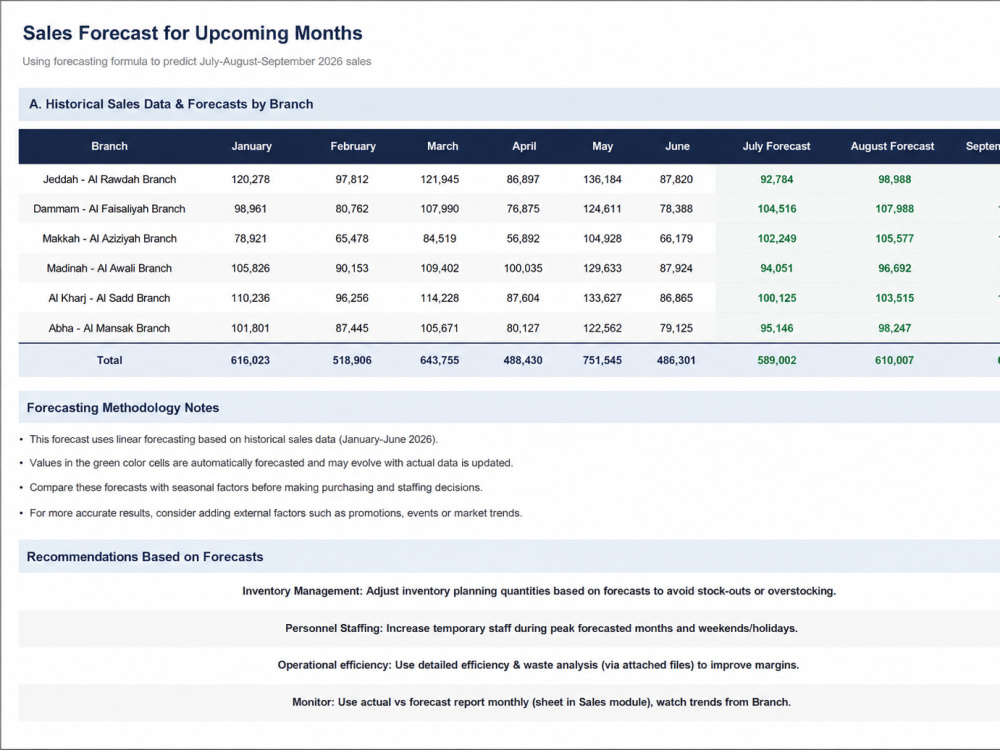
Task: Select the 'Madinah - Al Awali Branch' row label
Action: 109,268
